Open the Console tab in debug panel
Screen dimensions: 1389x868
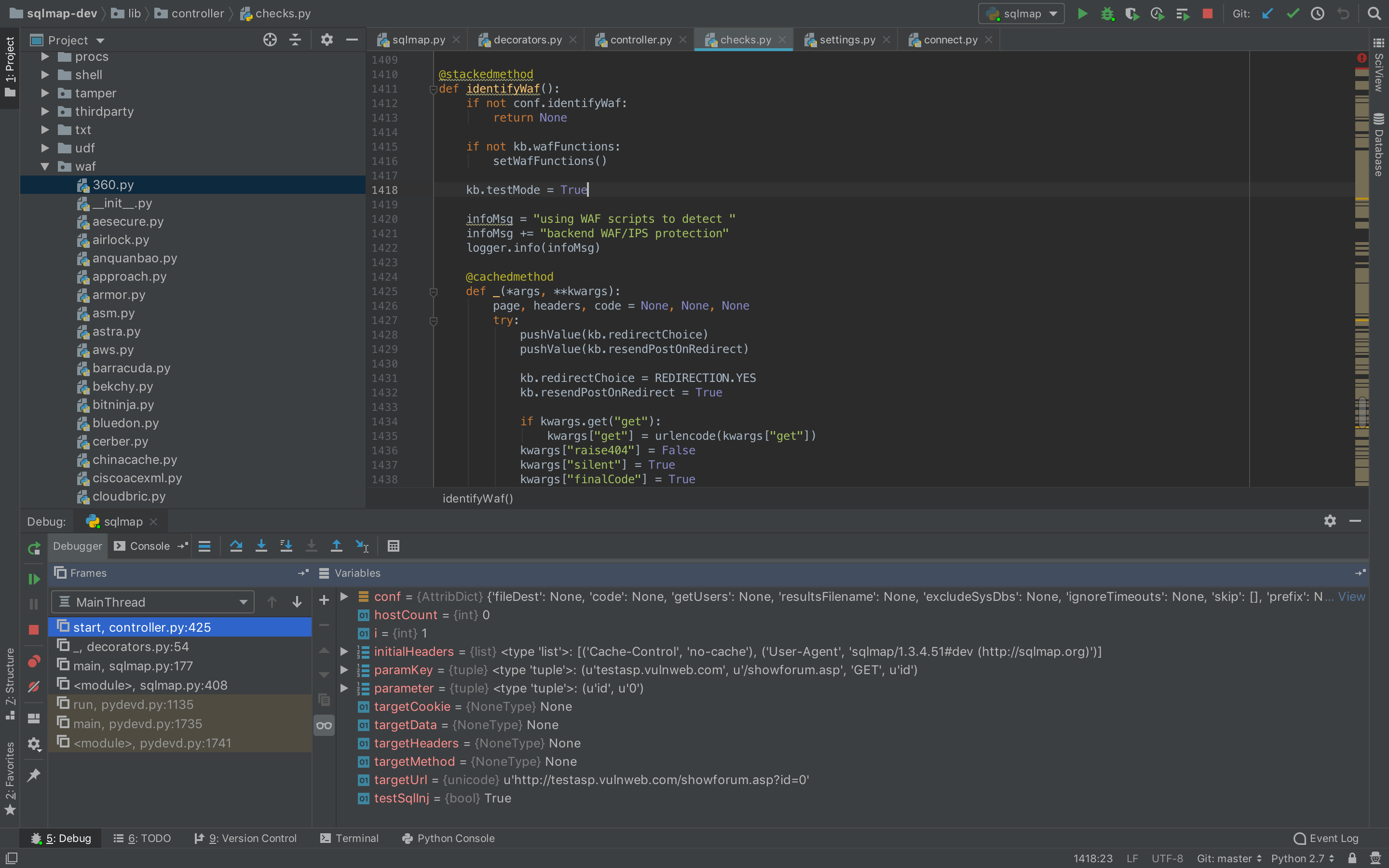149,546
